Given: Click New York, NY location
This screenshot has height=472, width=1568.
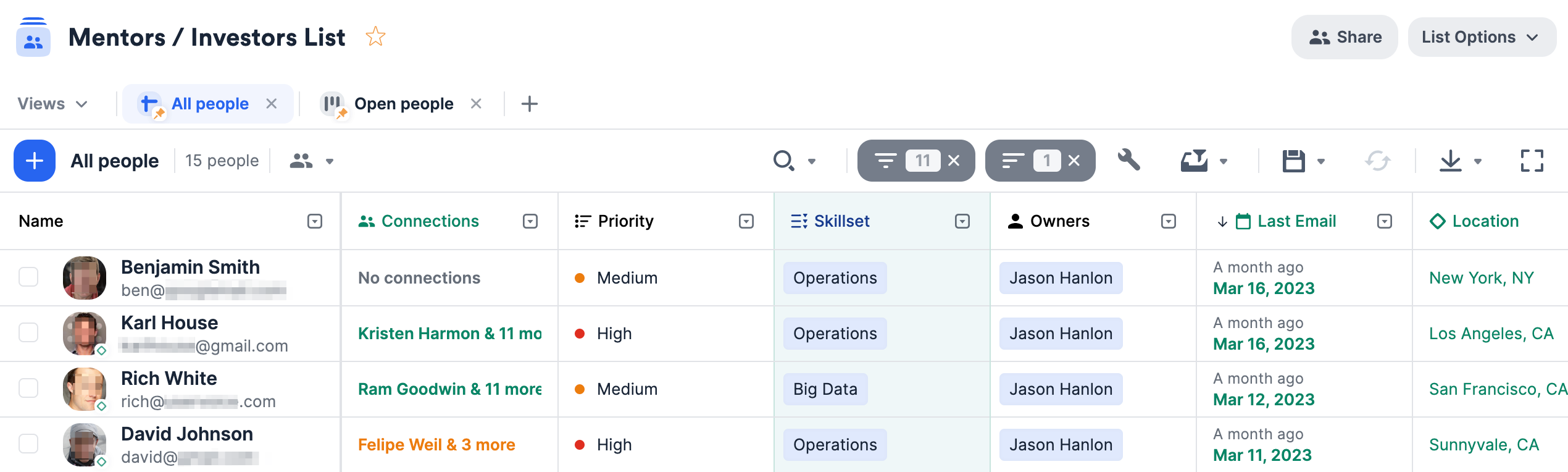Looking at the screenshot, I should (x=1482, y=278).
